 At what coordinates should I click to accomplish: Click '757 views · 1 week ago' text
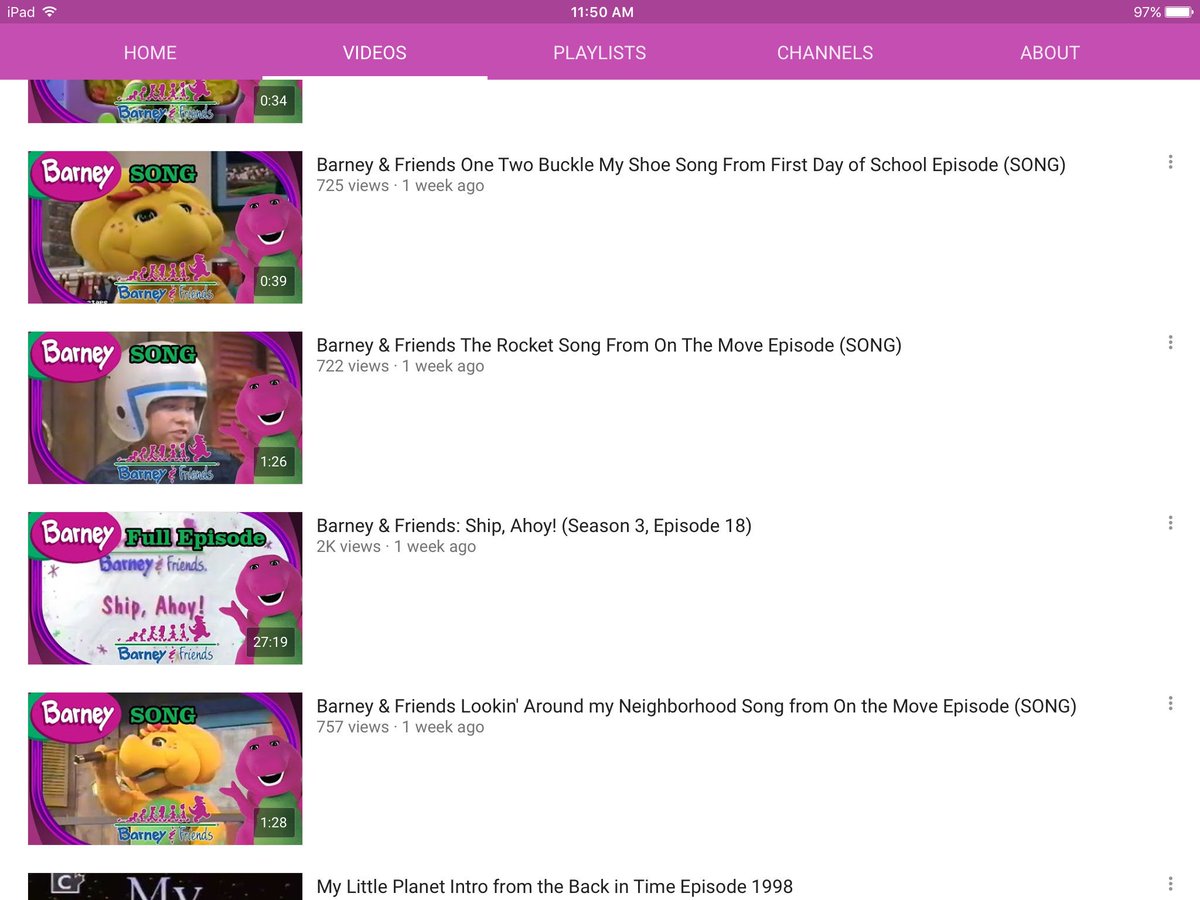pyautogui.click(x=400, y=727)
